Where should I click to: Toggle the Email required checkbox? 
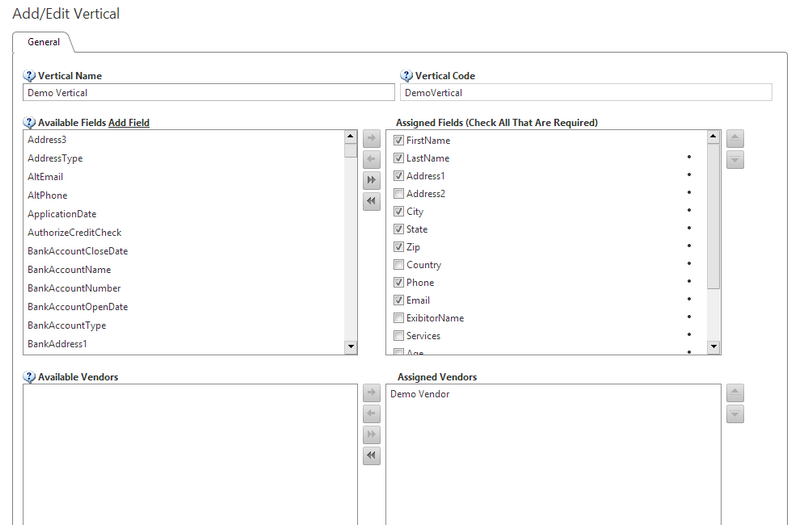[x=399, y=300]
